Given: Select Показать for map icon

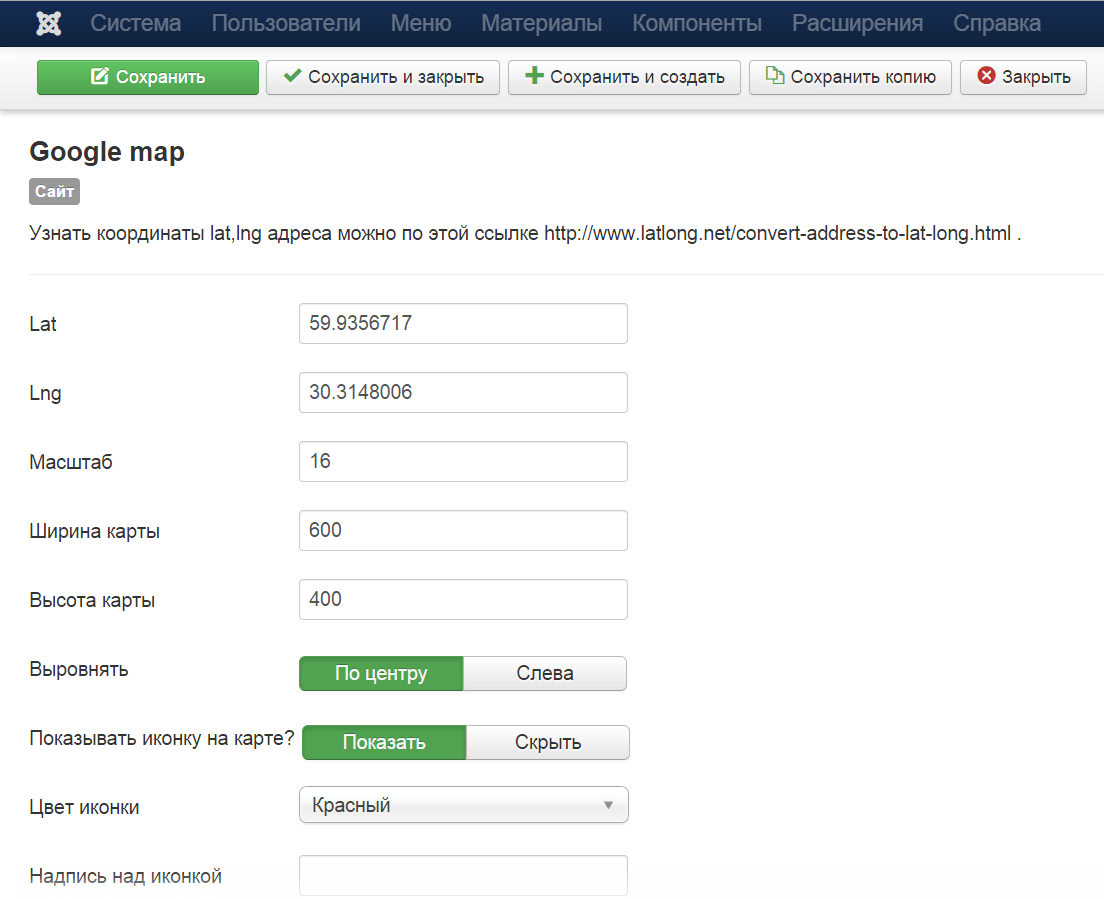Looking at the screenshot, I should (384, 743).
